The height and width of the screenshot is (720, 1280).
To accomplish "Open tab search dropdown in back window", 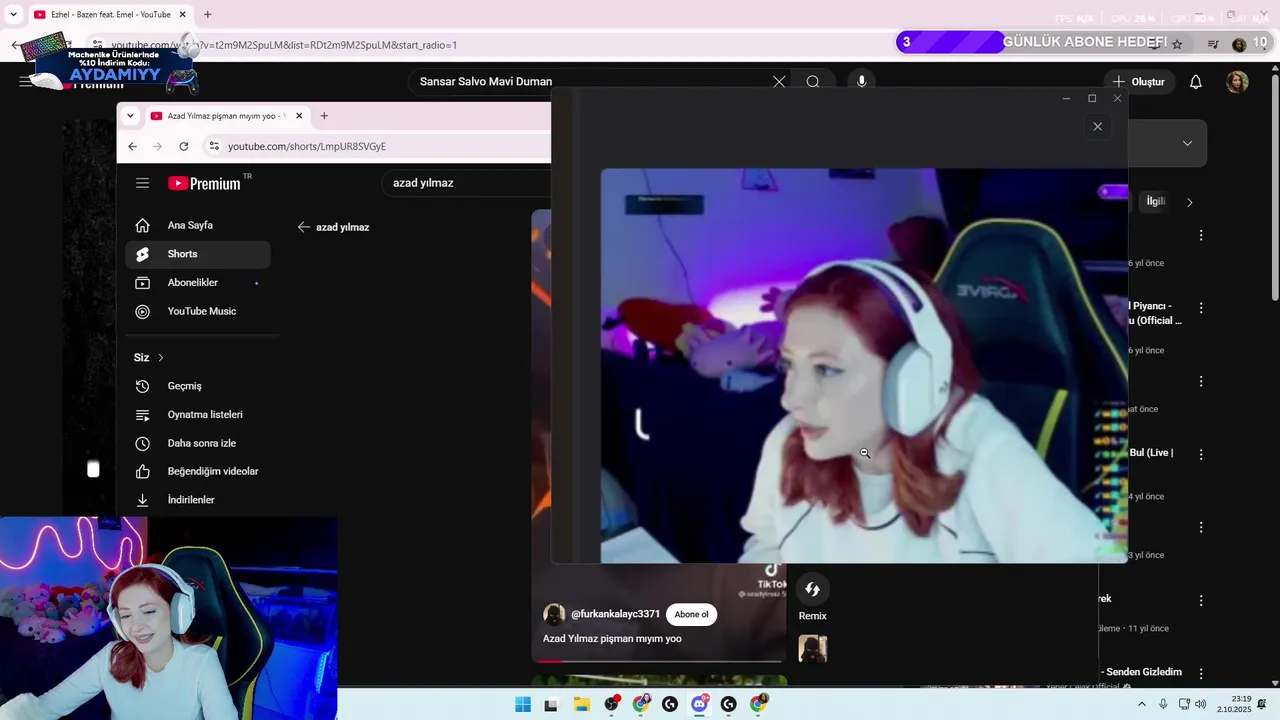I will point(13,15).
